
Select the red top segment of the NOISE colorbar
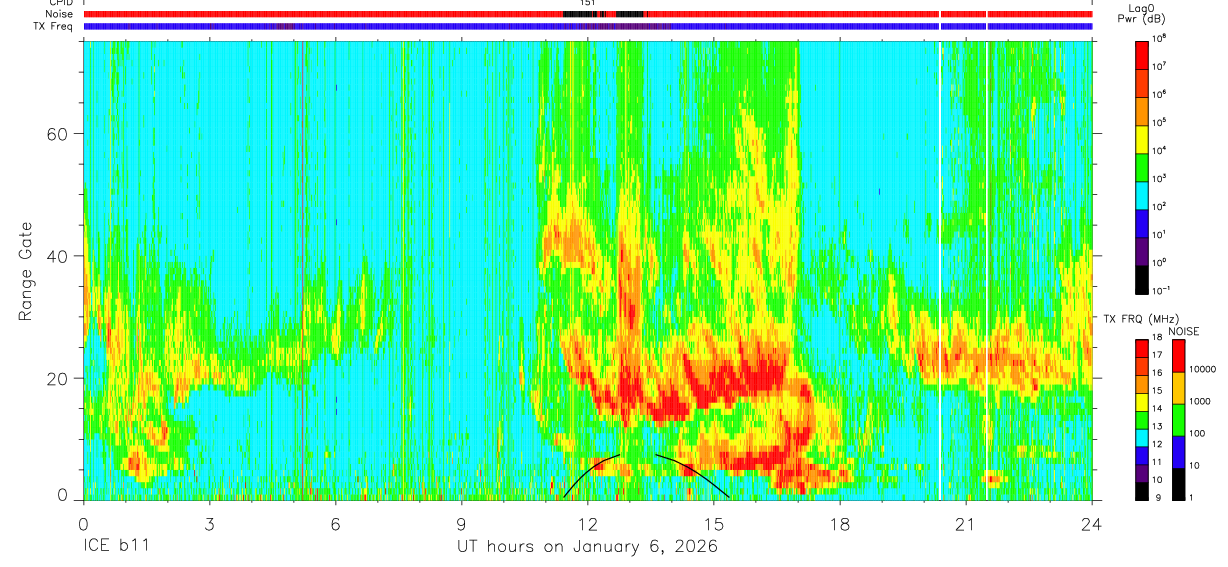click(x=1177, y=356)
